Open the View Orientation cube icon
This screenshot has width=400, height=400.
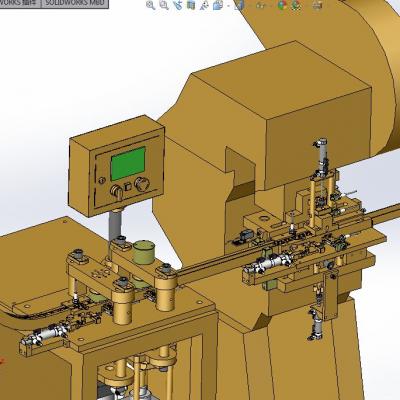point(218,5)
